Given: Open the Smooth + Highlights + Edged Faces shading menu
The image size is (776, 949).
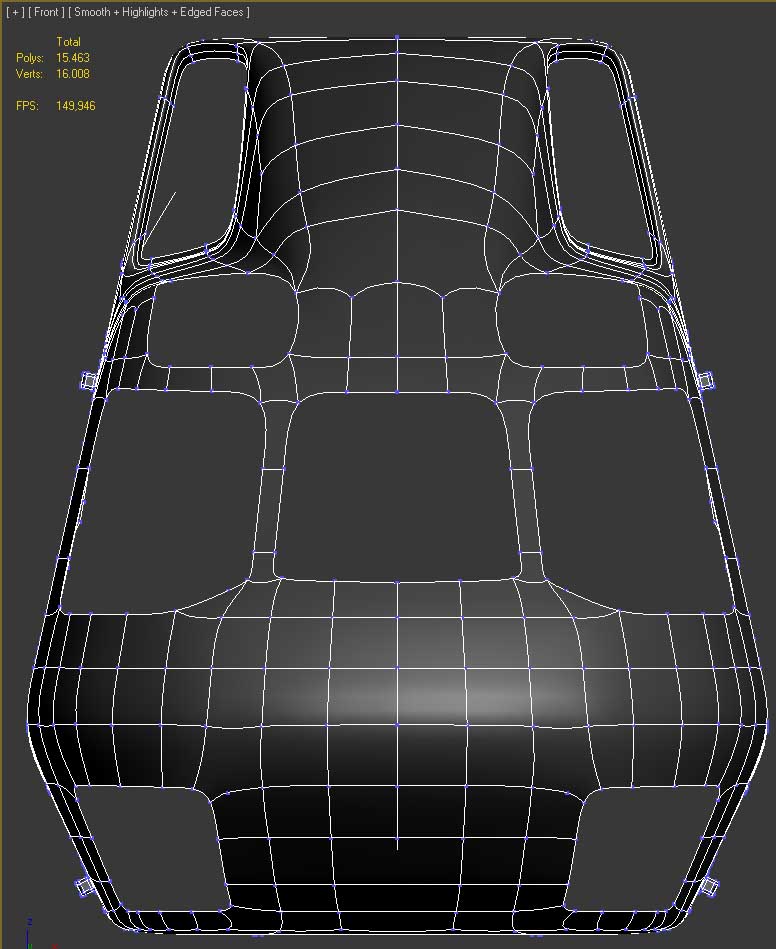Looking at the screenshot, I should click(x=159, y=12).
